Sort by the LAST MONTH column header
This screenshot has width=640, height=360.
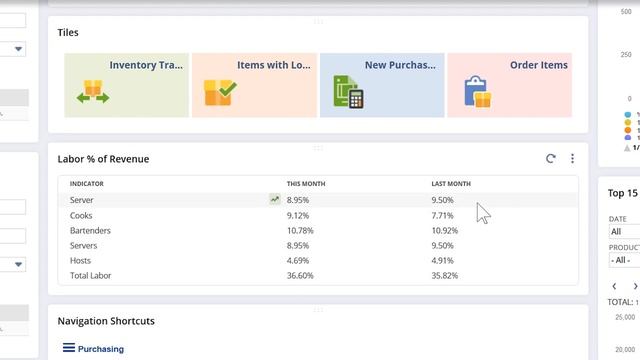tap(451, 184)
